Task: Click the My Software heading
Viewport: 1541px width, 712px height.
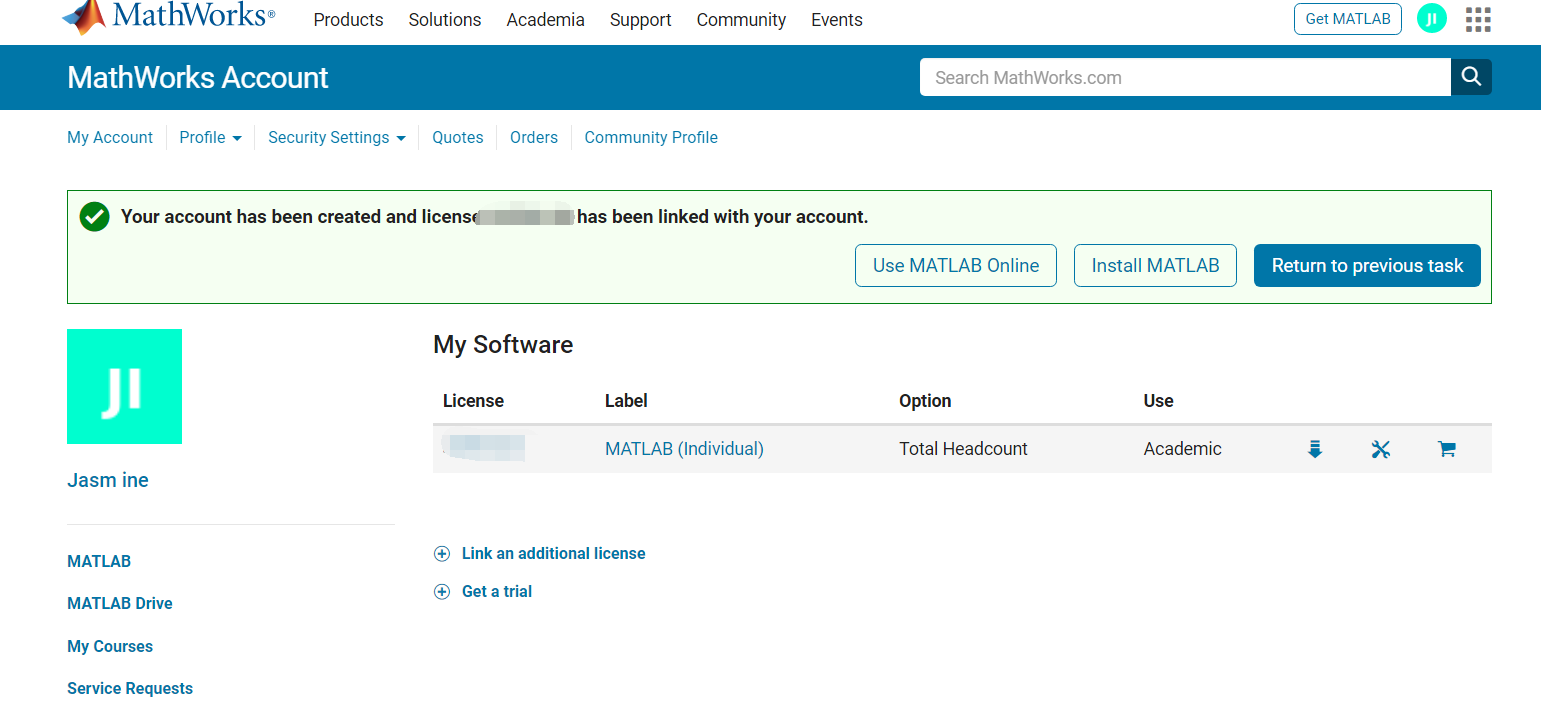Action: [503, 345]
